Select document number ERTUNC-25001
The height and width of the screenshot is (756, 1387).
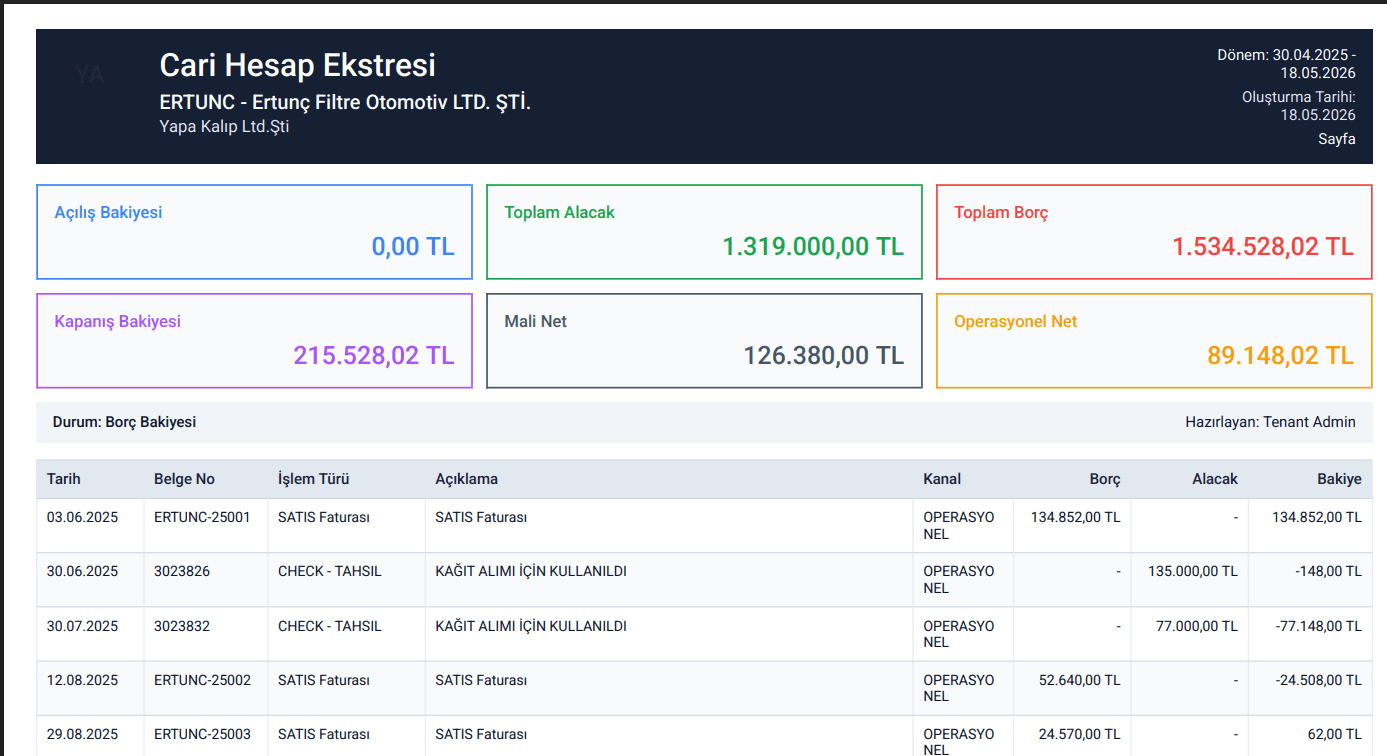point(202,517)
